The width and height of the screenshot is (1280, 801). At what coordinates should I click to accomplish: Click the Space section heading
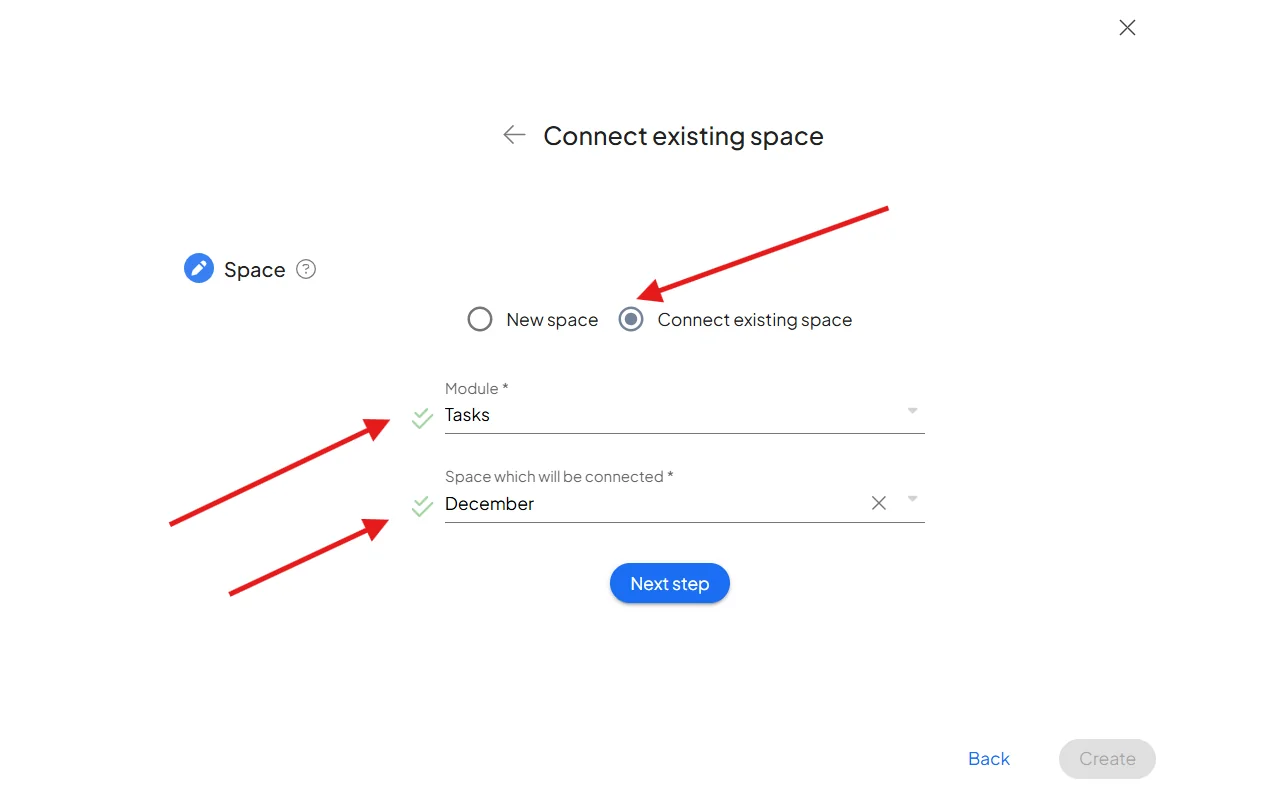point(254,270)
